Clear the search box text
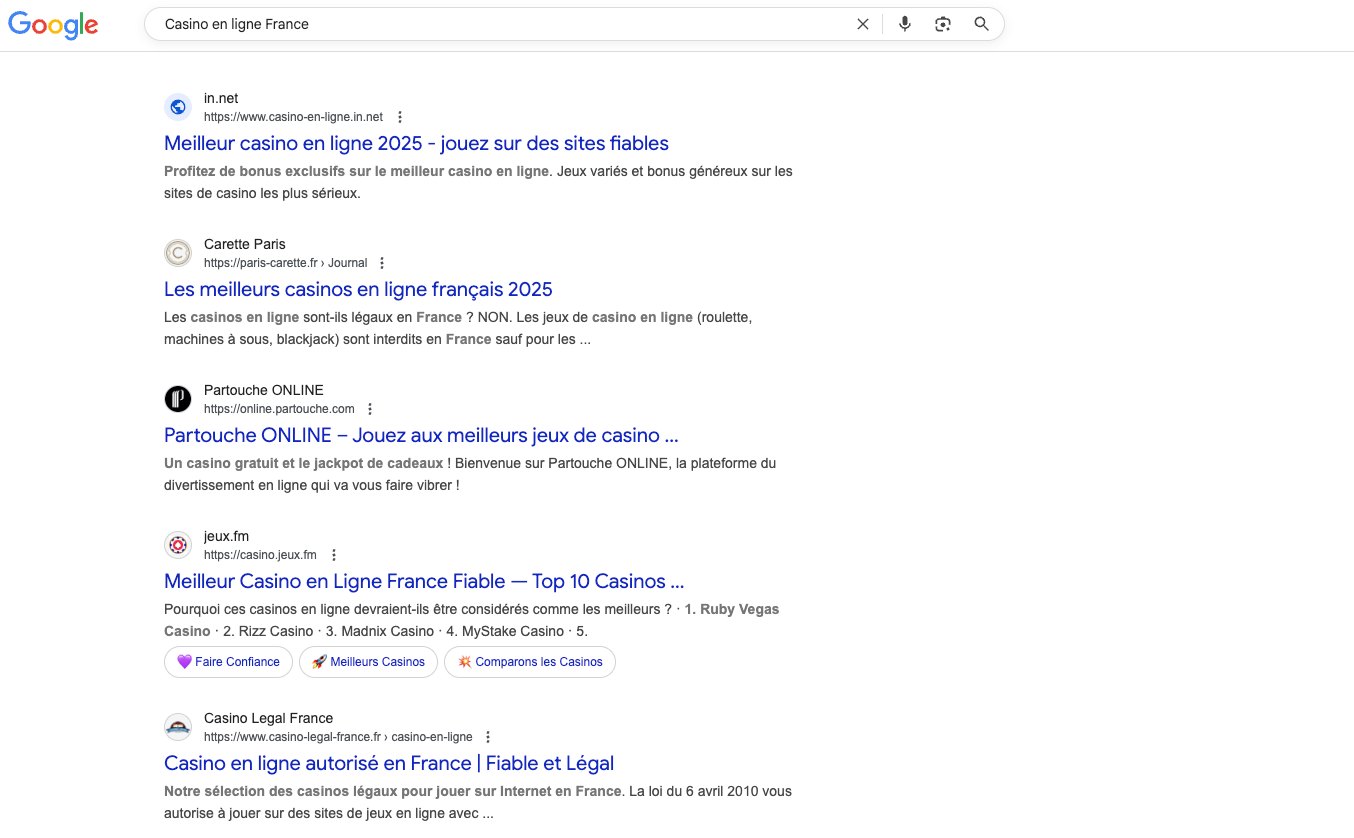 tap(863, 24)
